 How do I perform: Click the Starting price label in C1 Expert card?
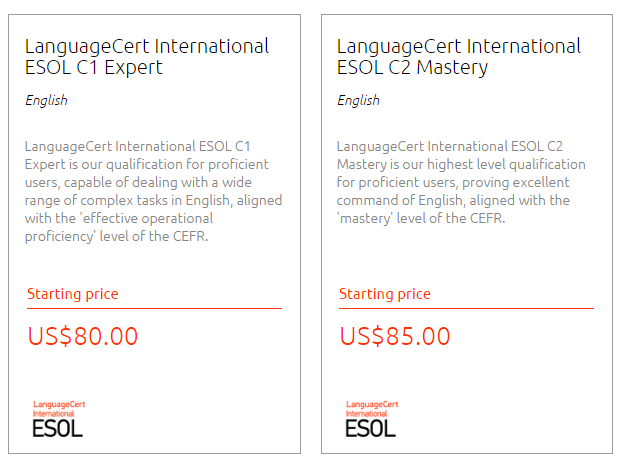[x=72, y=294]
